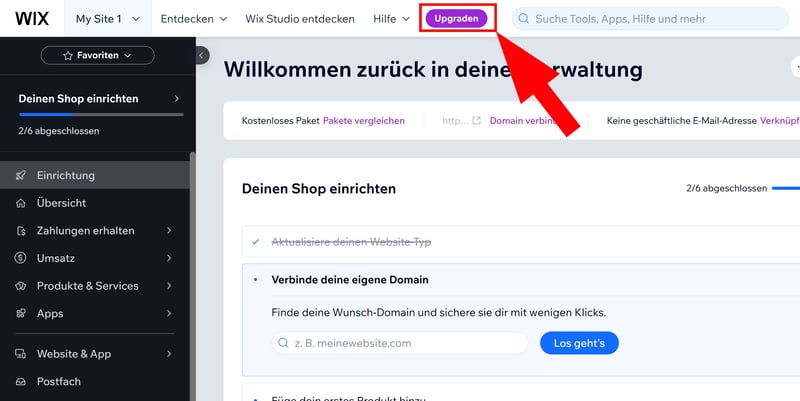Viewport: 800px width, 401px height.
Task: Click the Umsatz dollar icon
Action: pyautogui.click(x=20, y=258)
